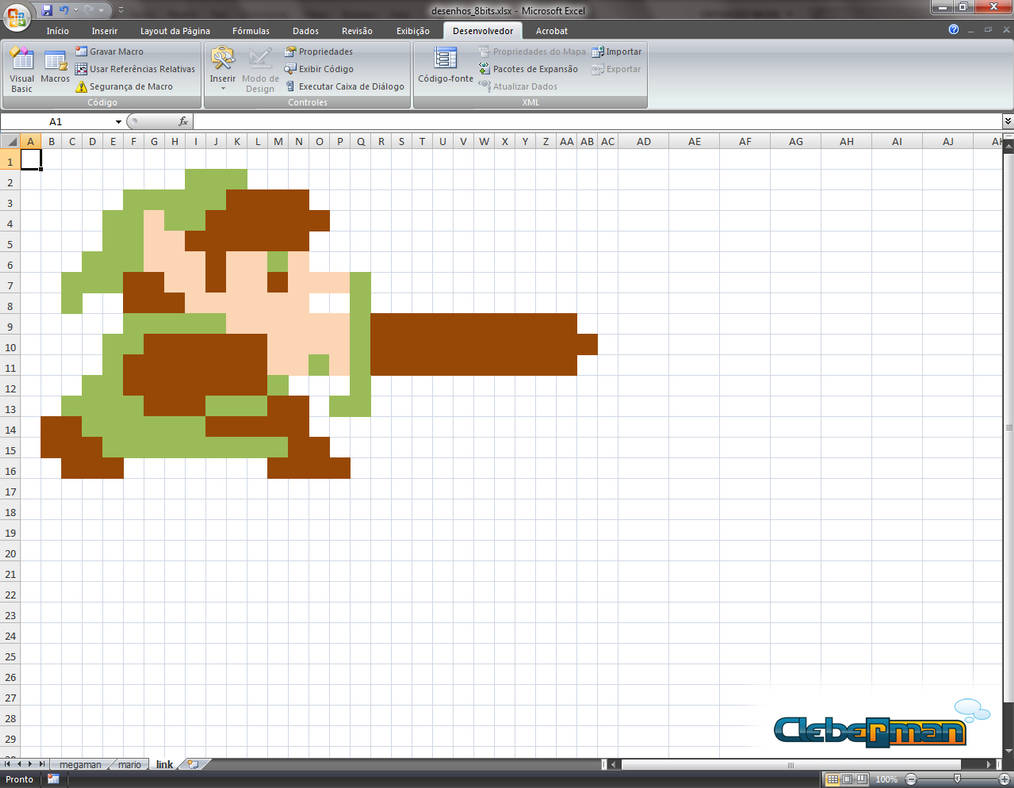Click the horizontal scrollbar thumb
This screenshot has height=788, width=1014.
click(790, 764)
